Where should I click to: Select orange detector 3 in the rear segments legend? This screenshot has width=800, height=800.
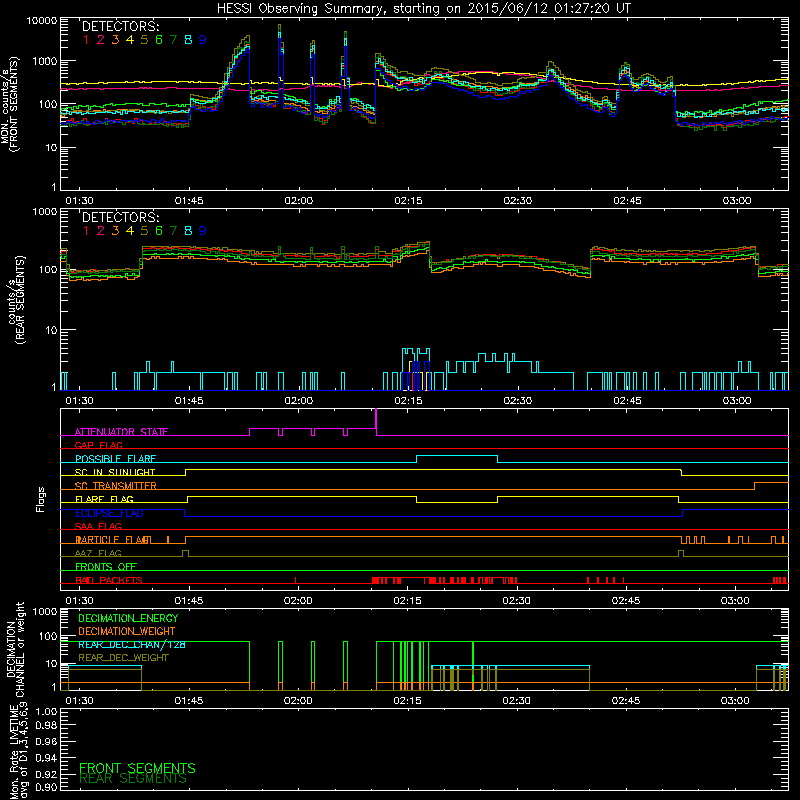[x=115, y=231]
